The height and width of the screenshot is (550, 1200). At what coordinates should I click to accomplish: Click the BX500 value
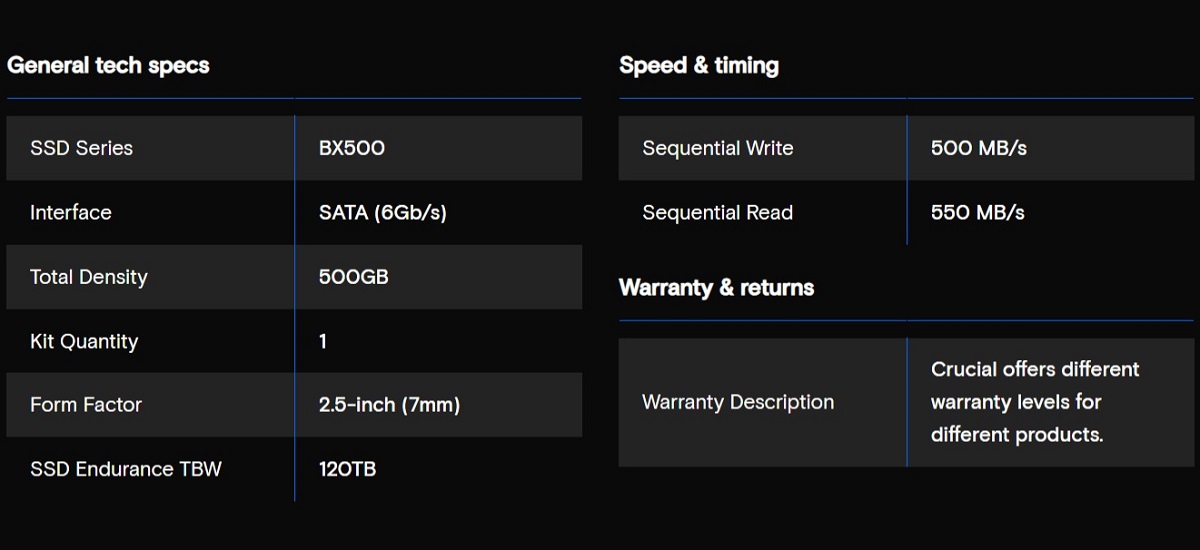point(352,148)
